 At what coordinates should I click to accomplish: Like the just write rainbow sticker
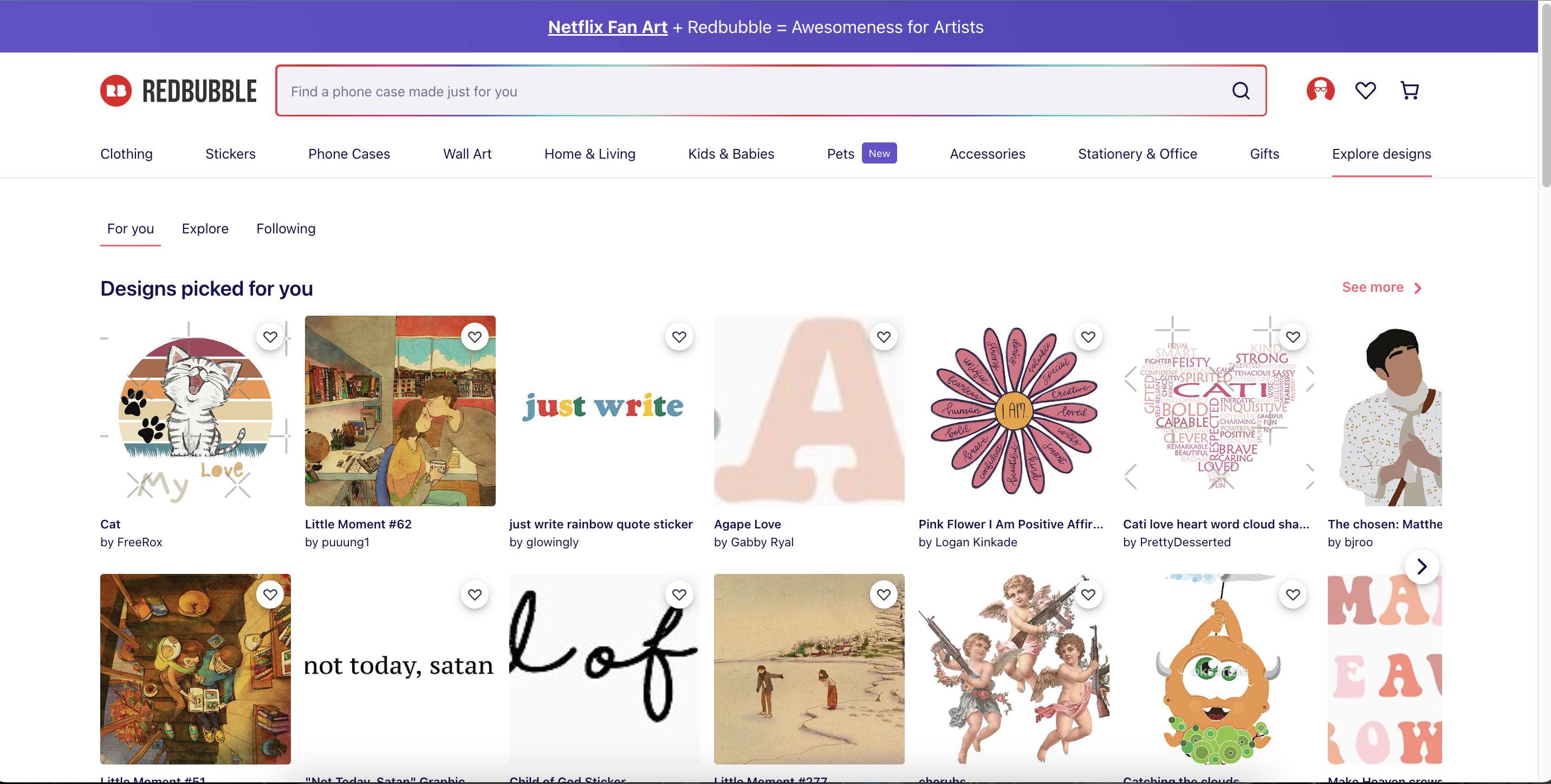pyautogui.click(x=679, y=337)
